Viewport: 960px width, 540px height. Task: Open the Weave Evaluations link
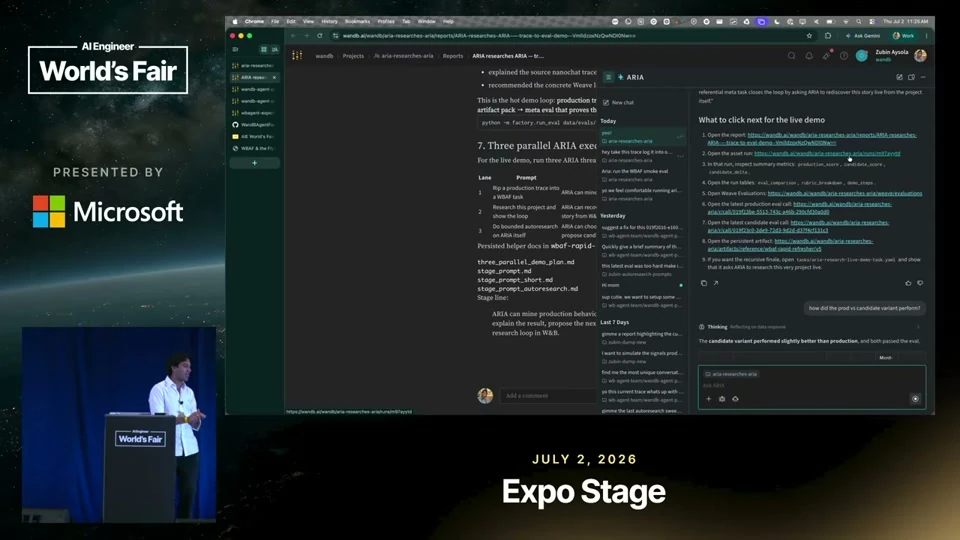pyautogui.click(x=845, y=193)
